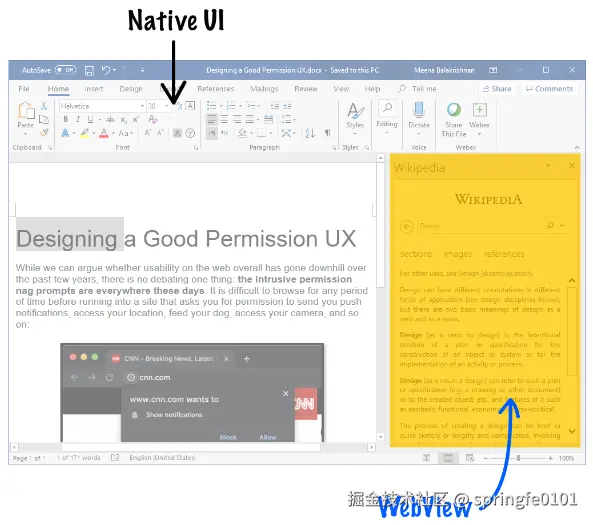Click the red font color button
The image size is (593, 525).
(104, 133)
